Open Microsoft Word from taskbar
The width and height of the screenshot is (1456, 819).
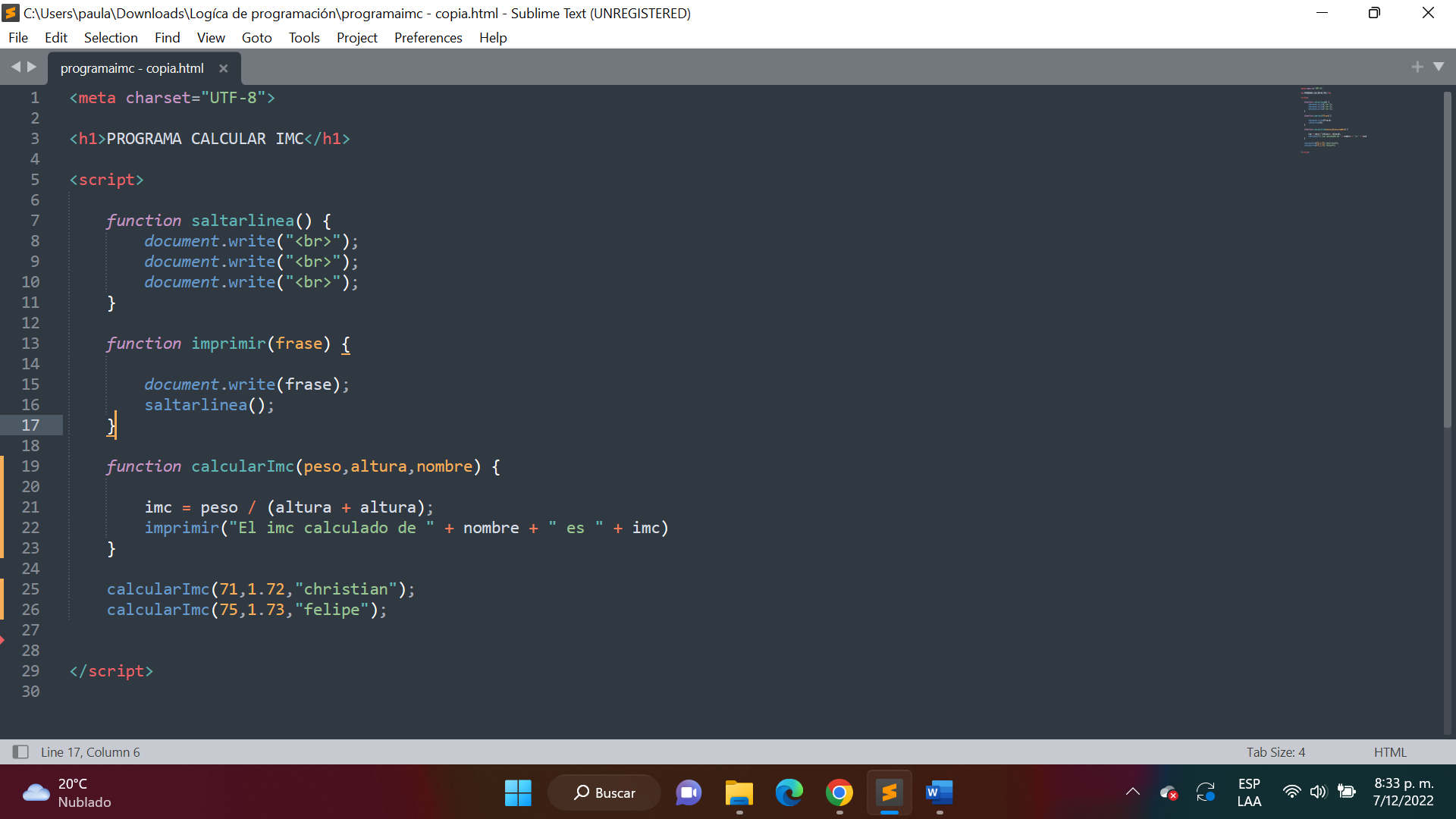click(939, 792)
